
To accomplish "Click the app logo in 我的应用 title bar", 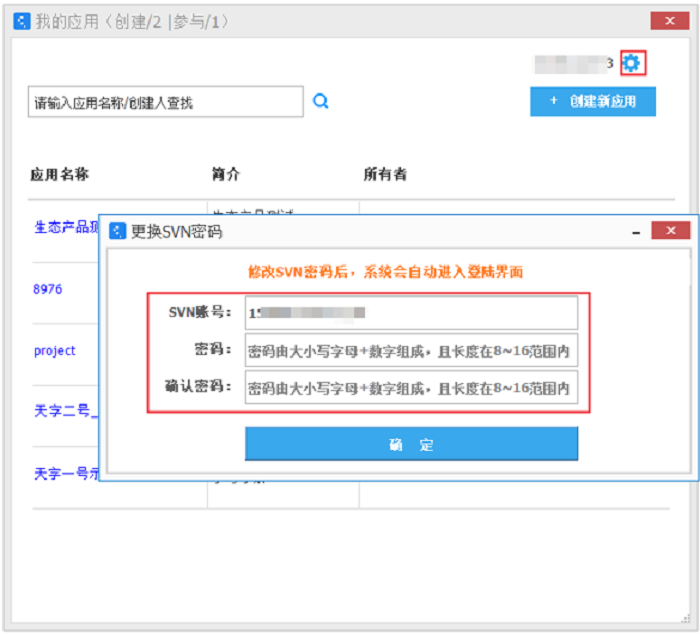I will (21, 20).
